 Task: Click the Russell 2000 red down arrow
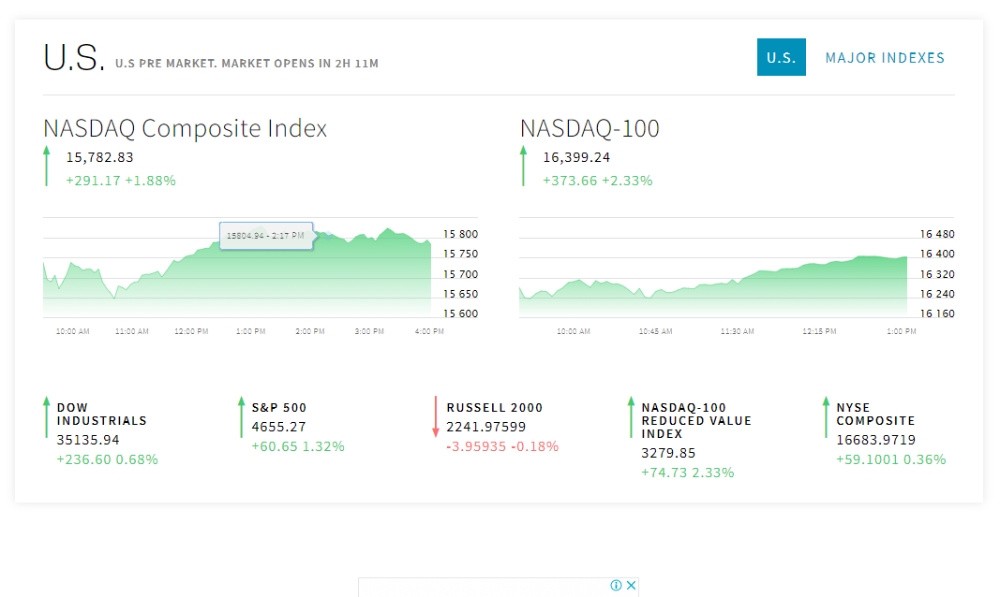(436, 417)
